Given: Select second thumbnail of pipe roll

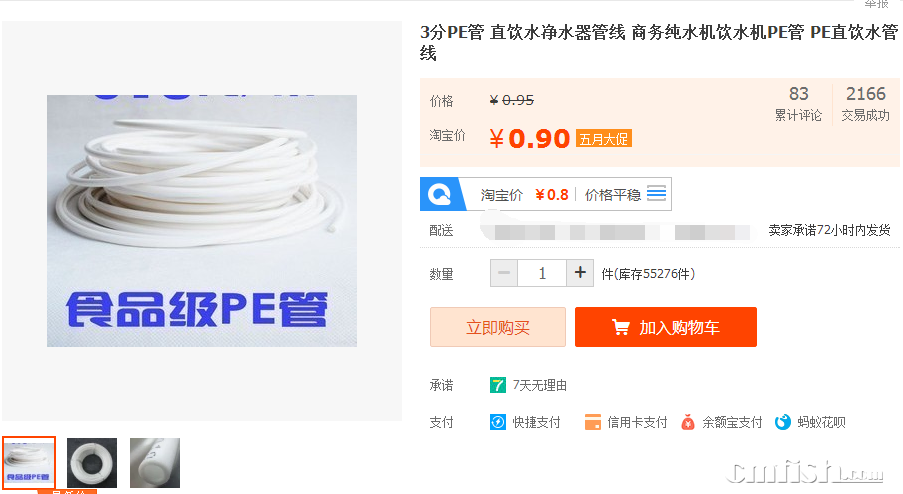Looking at the screenshot, I should point(92,463).
